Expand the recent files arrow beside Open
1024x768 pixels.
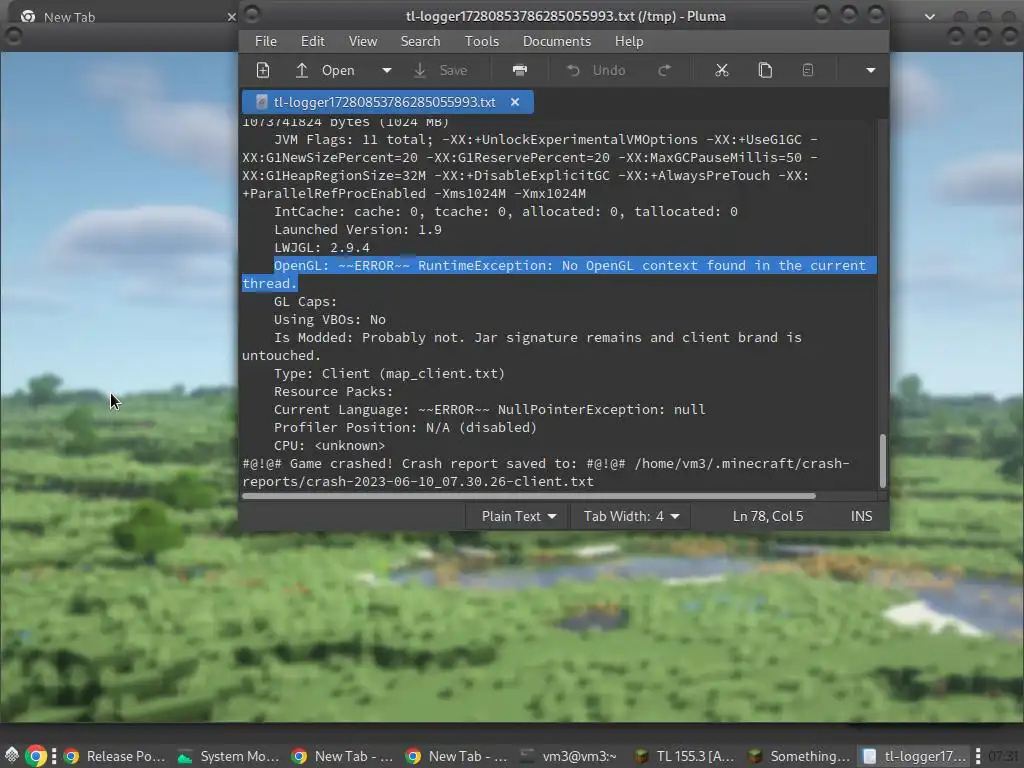pyautogui.click(x=387, y=71)
